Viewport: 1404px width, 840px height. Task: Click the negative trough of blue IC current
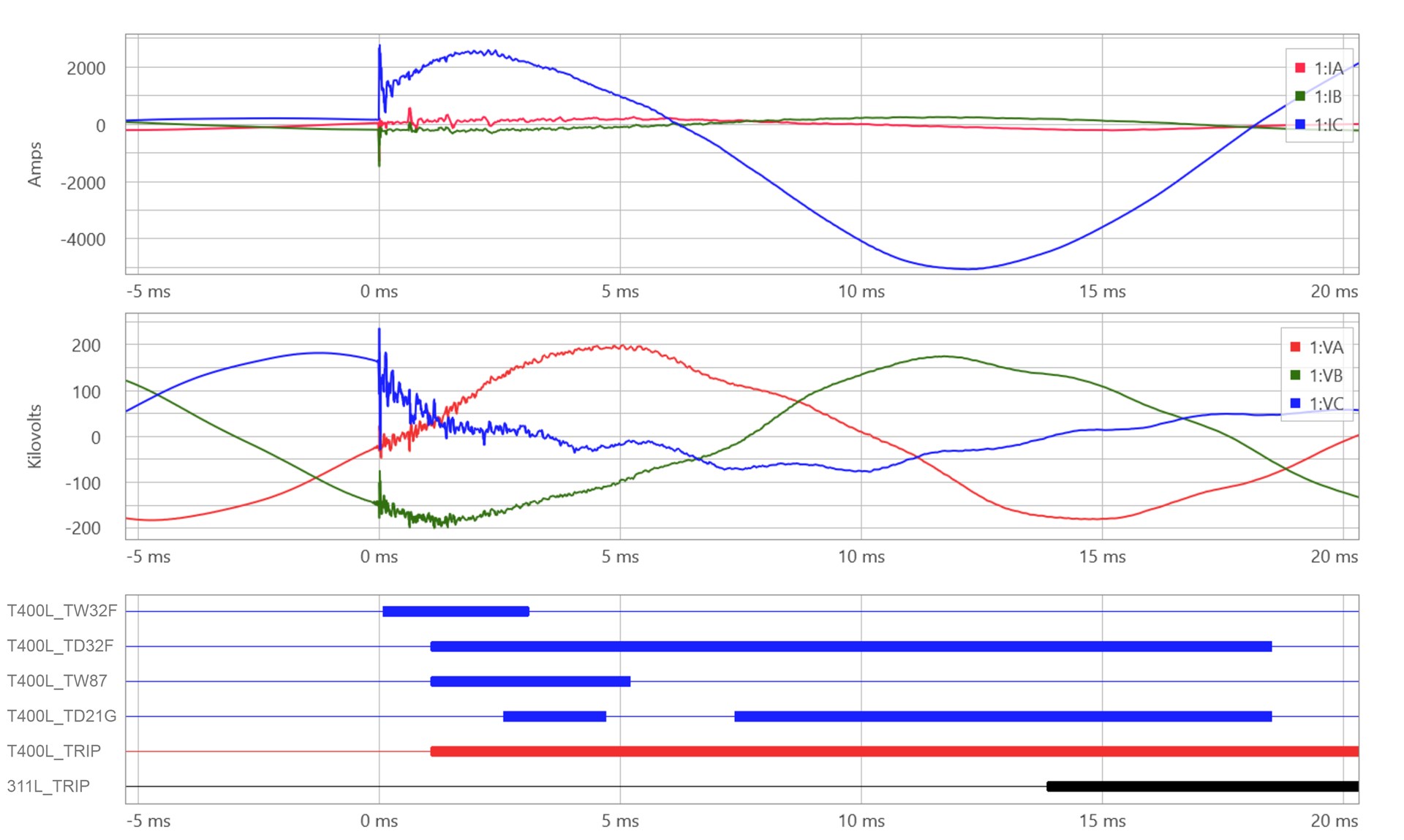click(967, 268)
